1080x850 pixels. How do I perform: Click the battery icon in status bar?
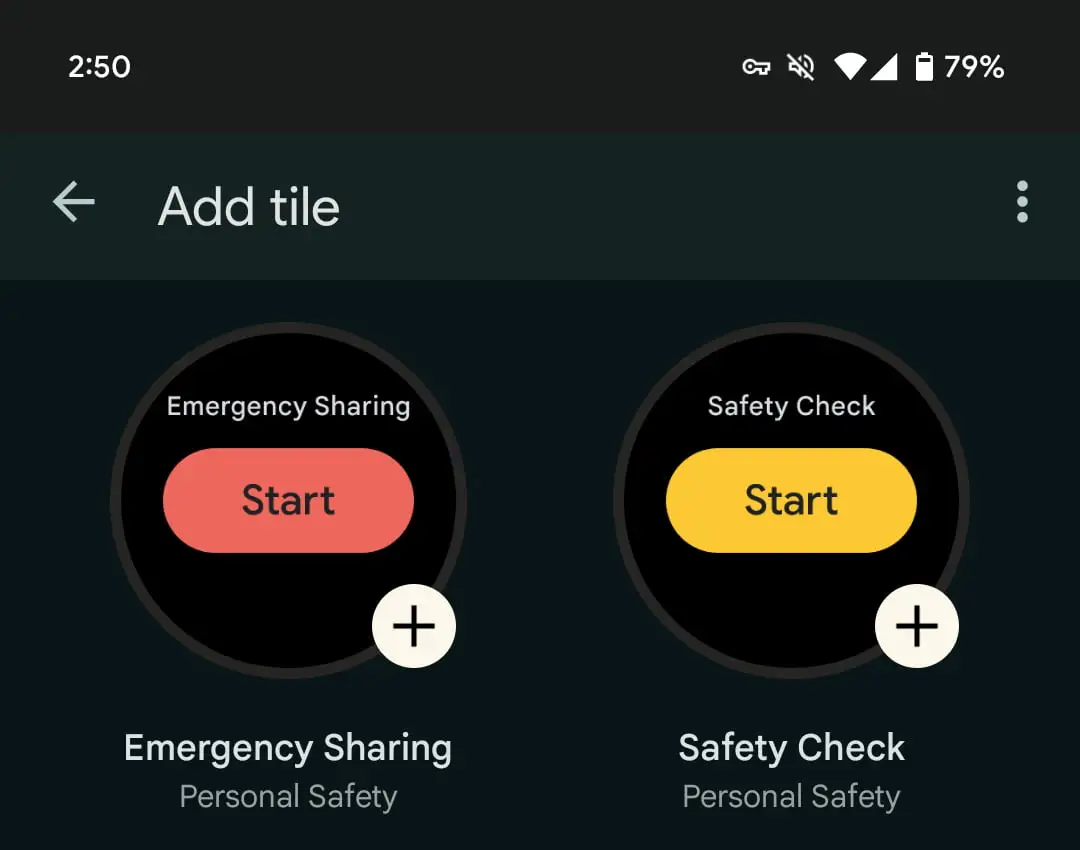pos(924,67)
